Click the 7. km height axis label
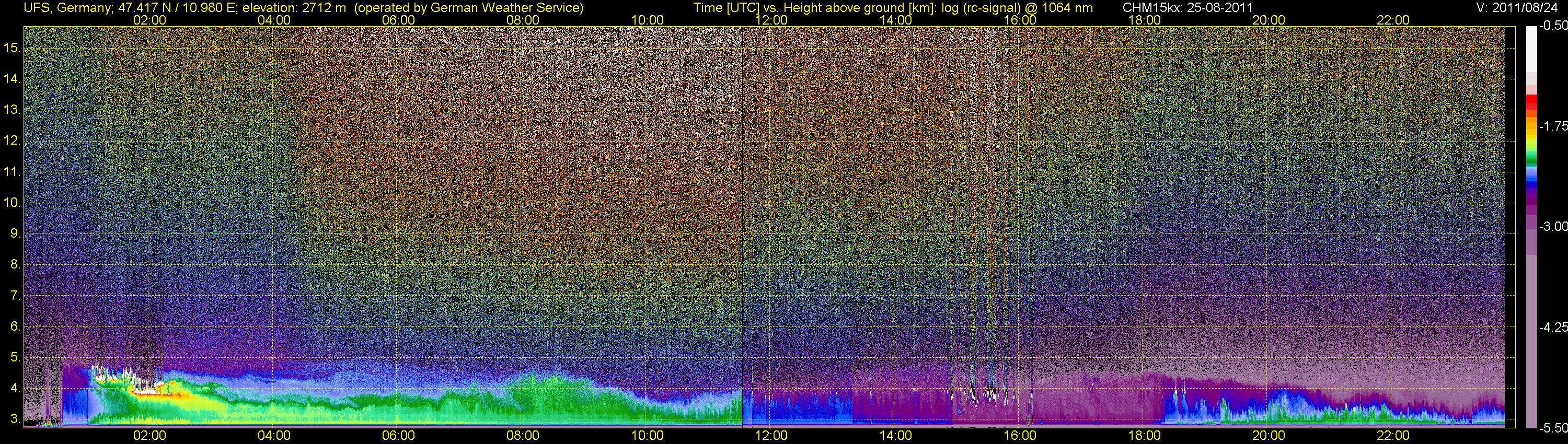Viewport: 1568px width, 444px height. coord(15,296)
